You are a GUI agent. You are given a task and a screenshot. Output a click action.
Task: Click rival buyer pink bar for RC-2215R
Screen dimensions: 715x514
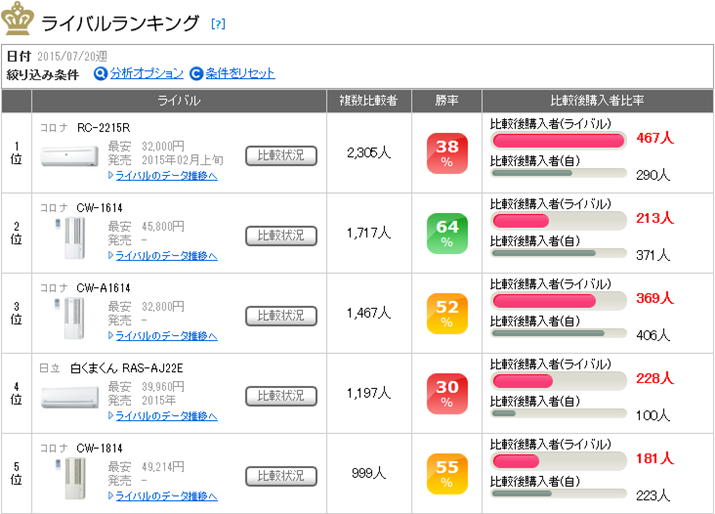558,140
